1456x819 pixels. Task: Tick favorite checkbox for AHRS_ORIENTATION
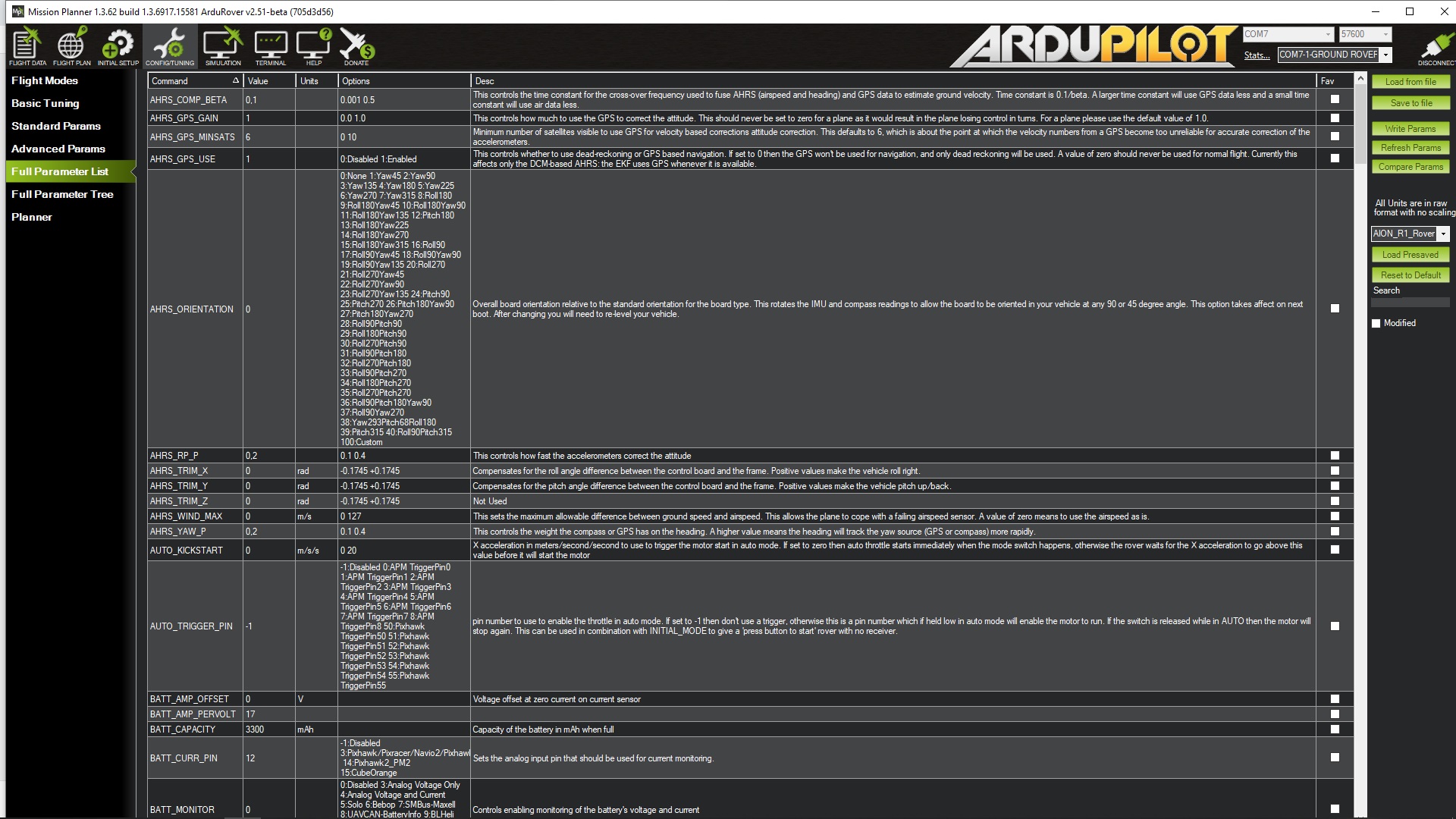[x=1335, y=309]
